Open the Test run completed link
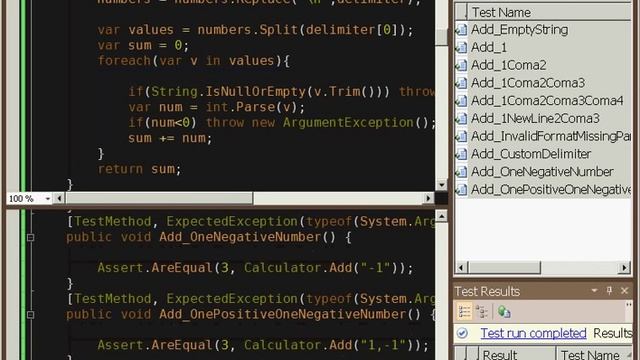Viewport: 640px width, 360px height. pos(533,333)
